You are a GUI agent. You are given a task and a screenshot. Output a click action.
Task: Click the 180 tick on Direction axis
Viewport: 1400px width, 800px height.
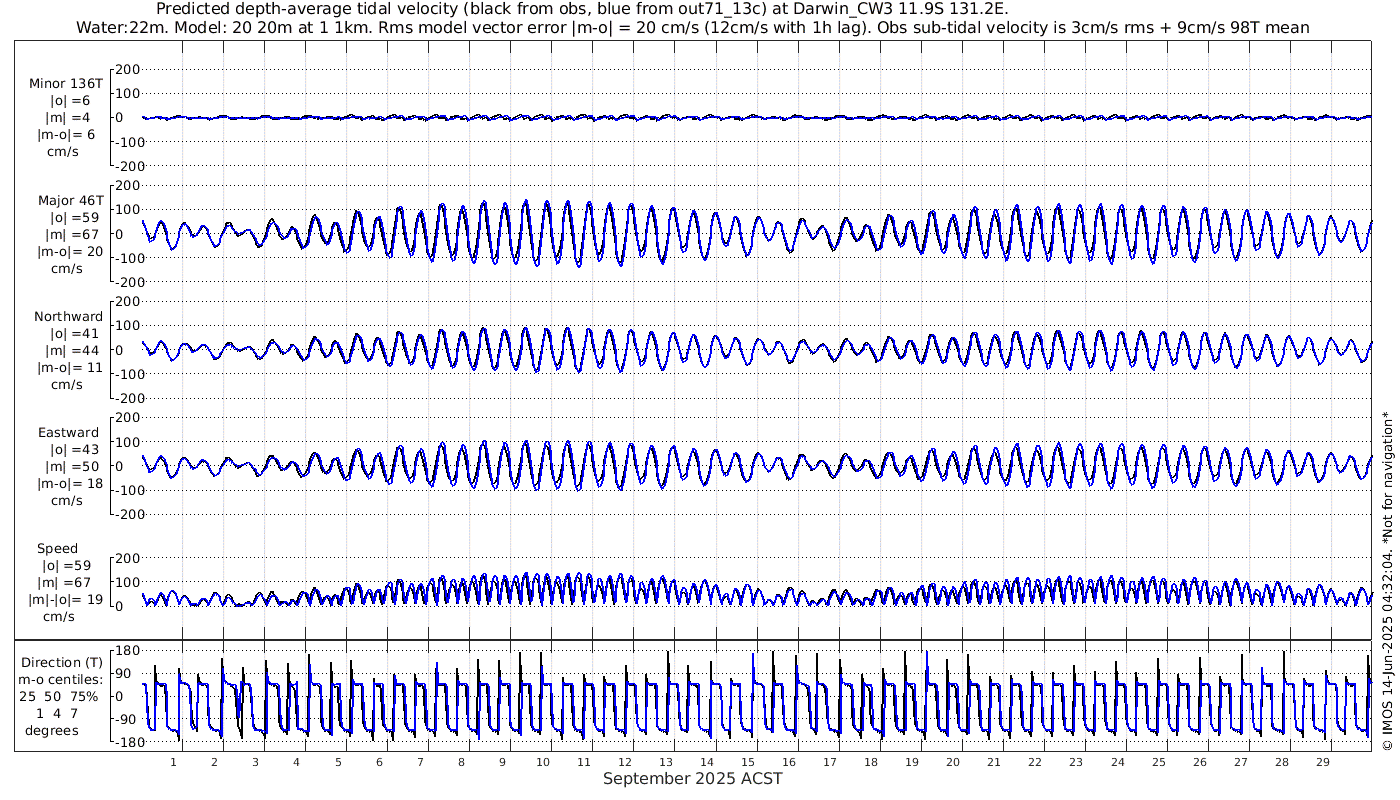coord(125,649)
